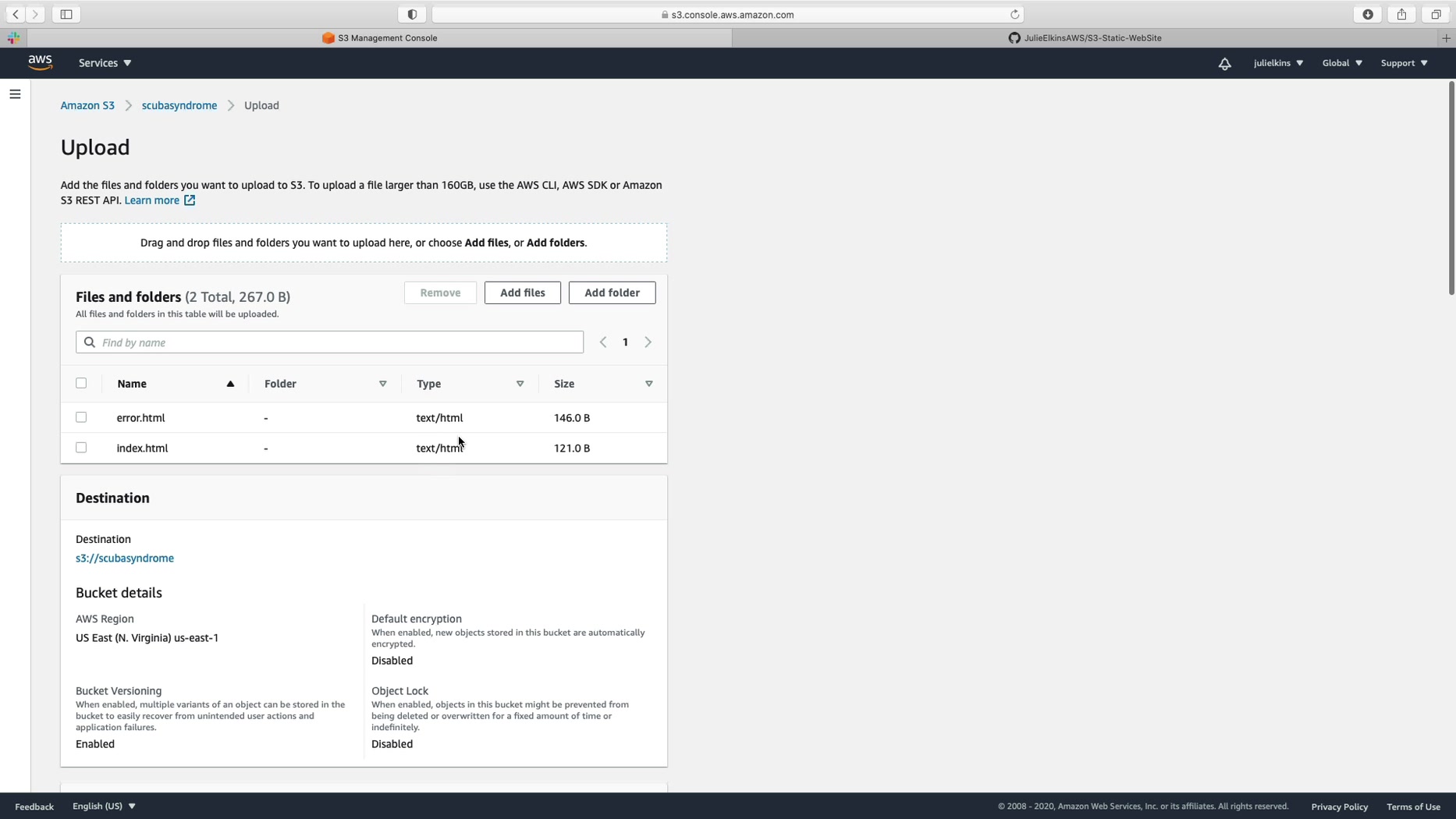Open the Learn more link
Viewport: 1456px width, 819px height.
tap(152, 200)
